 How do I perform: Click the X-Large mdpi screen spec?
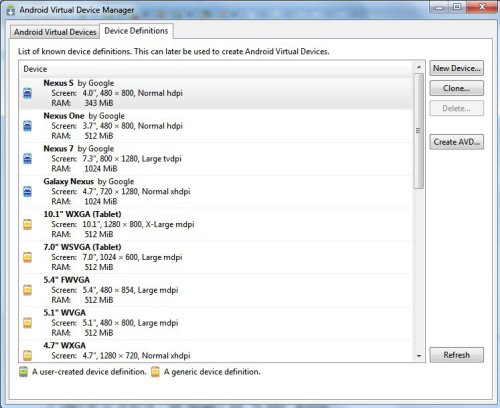coord(170,224)
